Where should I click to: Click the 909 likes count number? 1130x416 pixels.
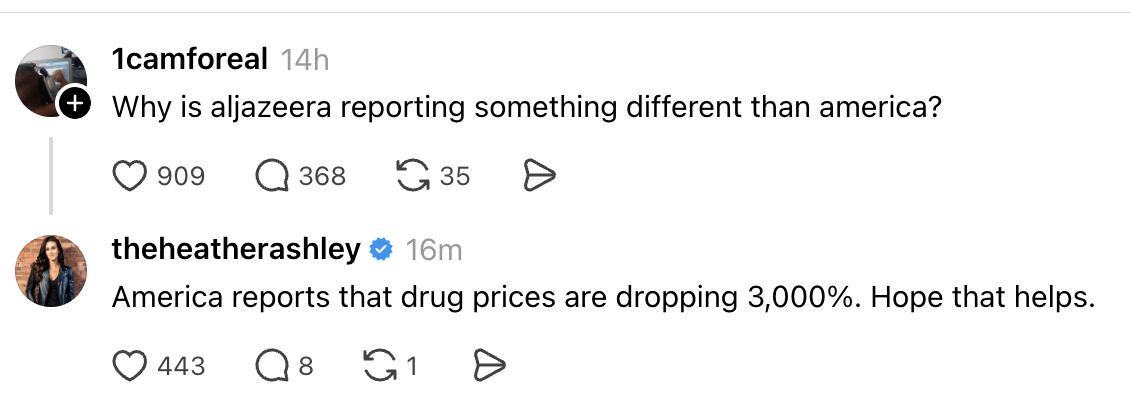pyautogui.click(x=181, y=177)
